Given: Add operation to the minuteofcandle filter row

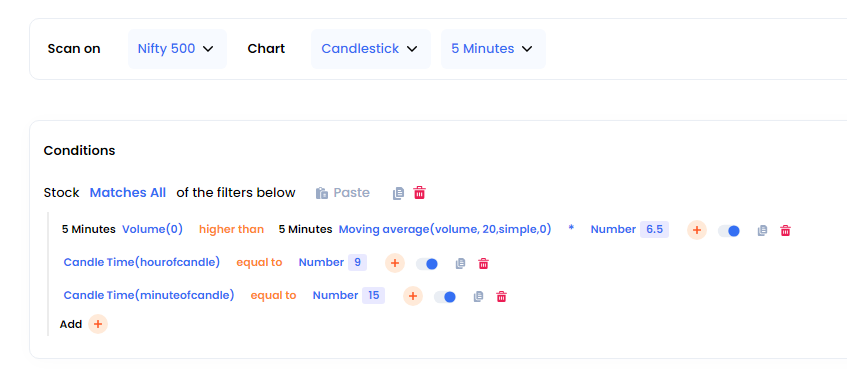Looking at the screenshot, I should click(413, 296).
